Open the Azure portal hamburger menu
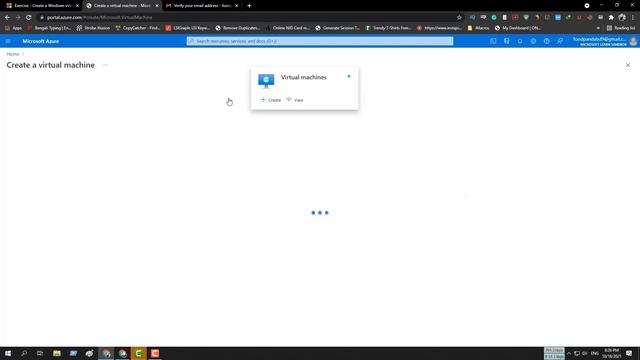Viewport: 640px width, 360px height. pyautogui.click(x=8, y=41)
